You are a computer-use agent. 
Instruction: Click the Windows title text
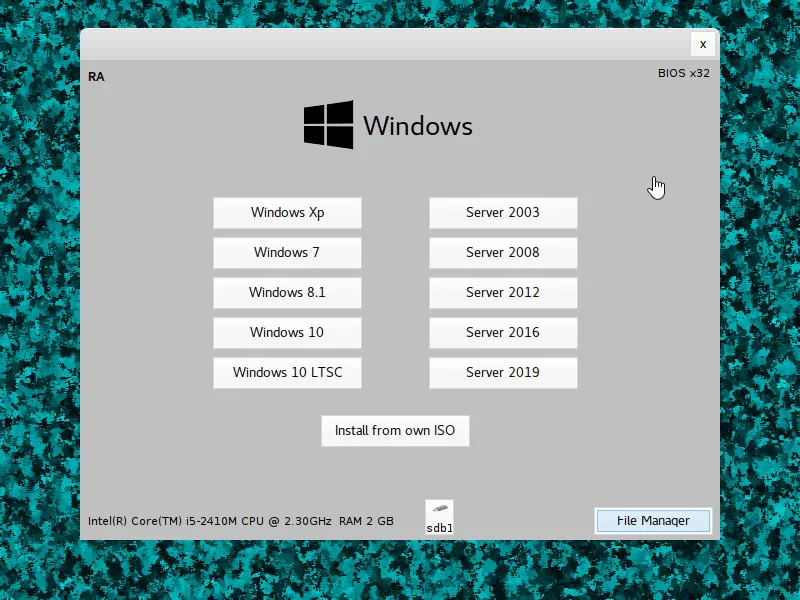point(417,126)
